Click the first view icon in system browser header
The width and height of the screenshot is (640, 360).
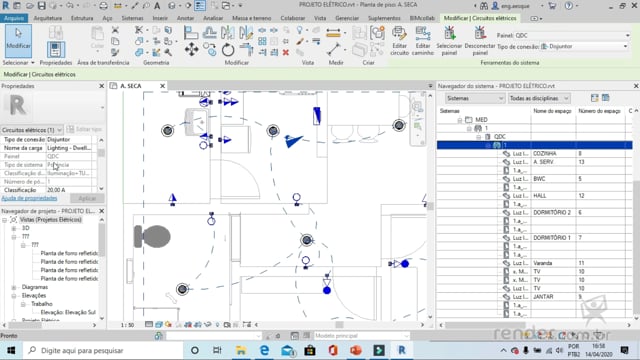click(x=594, y=98)
